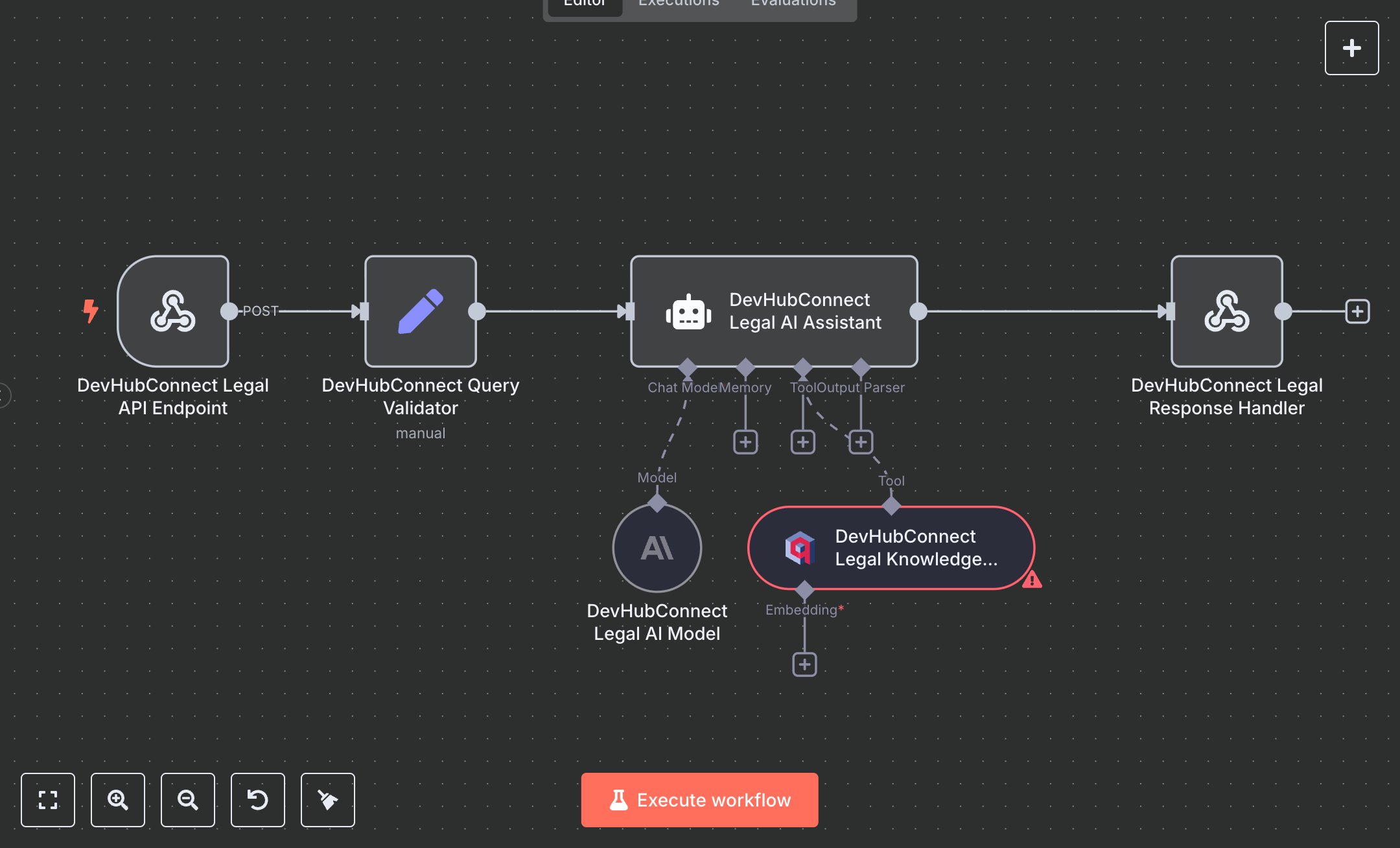Add an Embedding node below the Knowledge node
The height and width of the screenshot is (848, 1400).
pos(804,663)
